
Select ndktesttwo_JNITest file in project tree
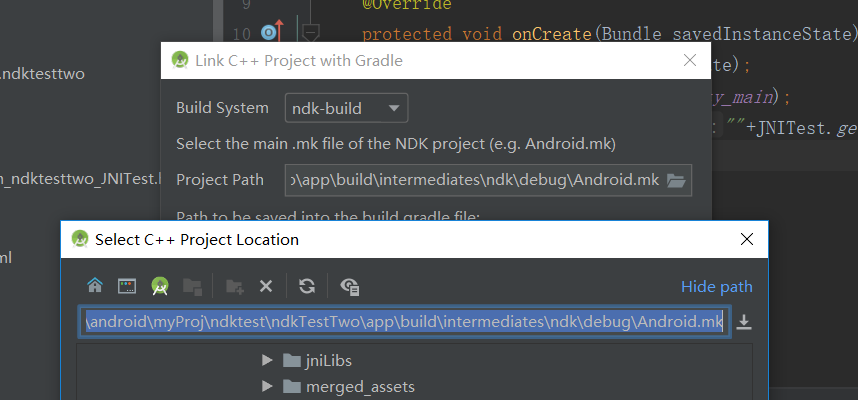[80, 178]
